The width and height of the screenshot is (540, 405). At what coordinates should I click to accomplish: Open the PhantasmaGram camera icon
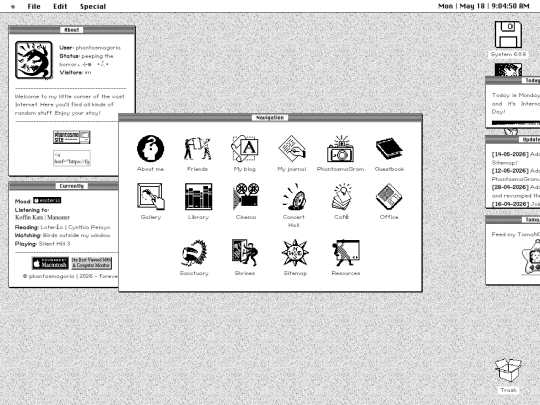(x=340, y=148)
